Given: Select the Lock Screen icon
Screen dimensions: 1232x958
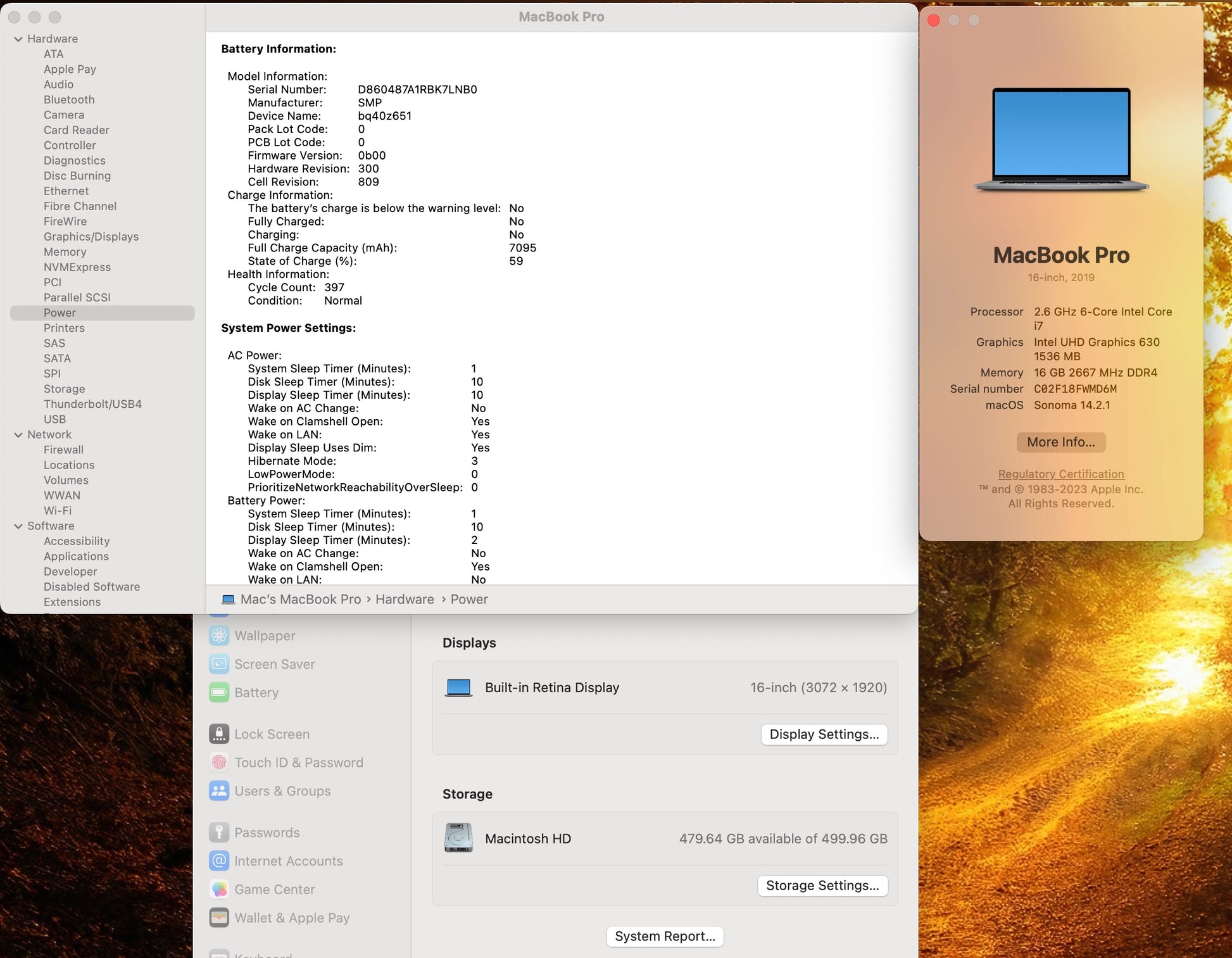Looking at the screenshot, I should tap(219, 734).
